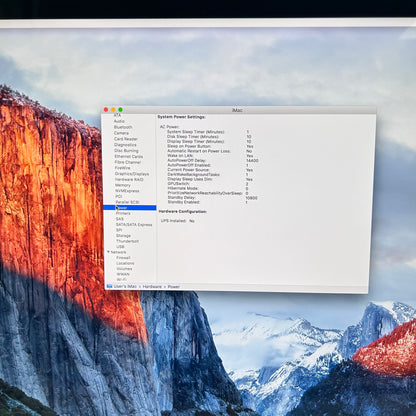Select SATA/SATA Express entry
Image resolution: width=416 pixels, height=416 pixels.
click(x=134, y=225)
